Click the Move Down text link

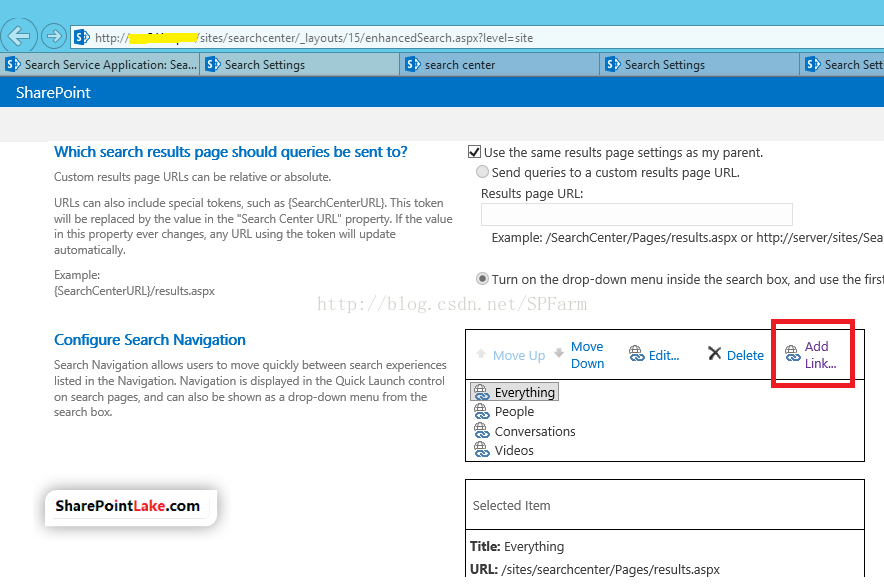pos(587,355)
